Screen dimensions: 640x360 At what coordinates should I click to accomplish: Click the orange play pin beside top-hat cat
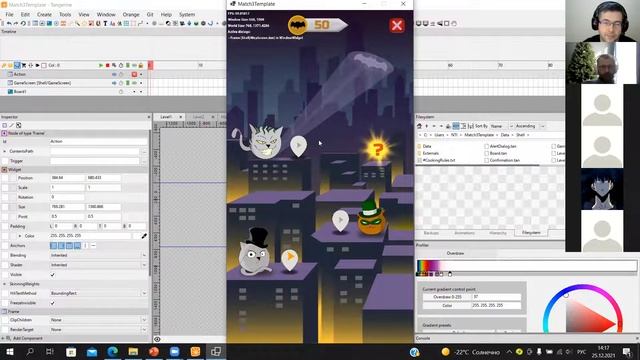click(x=289, y=259)
